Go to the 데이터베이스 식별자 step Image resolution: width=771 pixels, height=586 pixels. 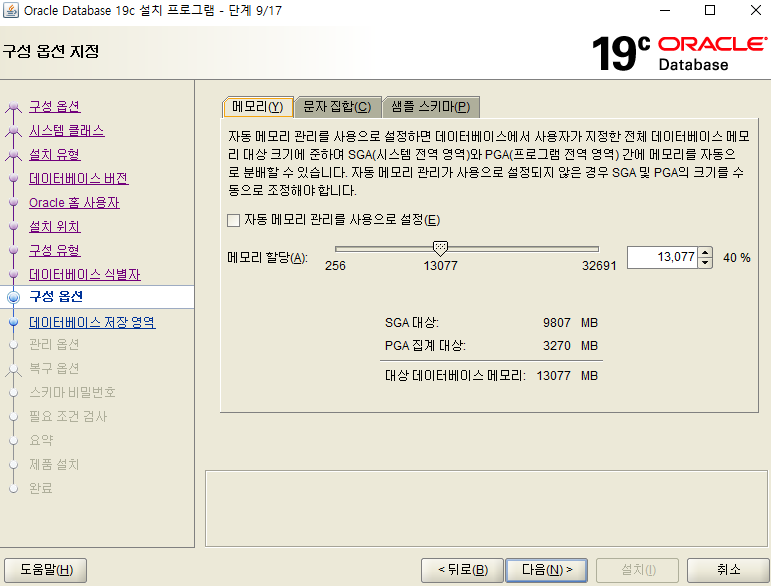tap(85, 274)
